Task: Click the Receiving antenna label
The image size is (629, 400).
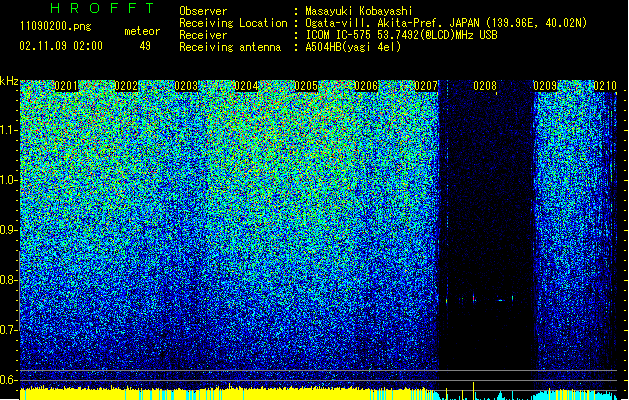Action: [x=230, y=47]
